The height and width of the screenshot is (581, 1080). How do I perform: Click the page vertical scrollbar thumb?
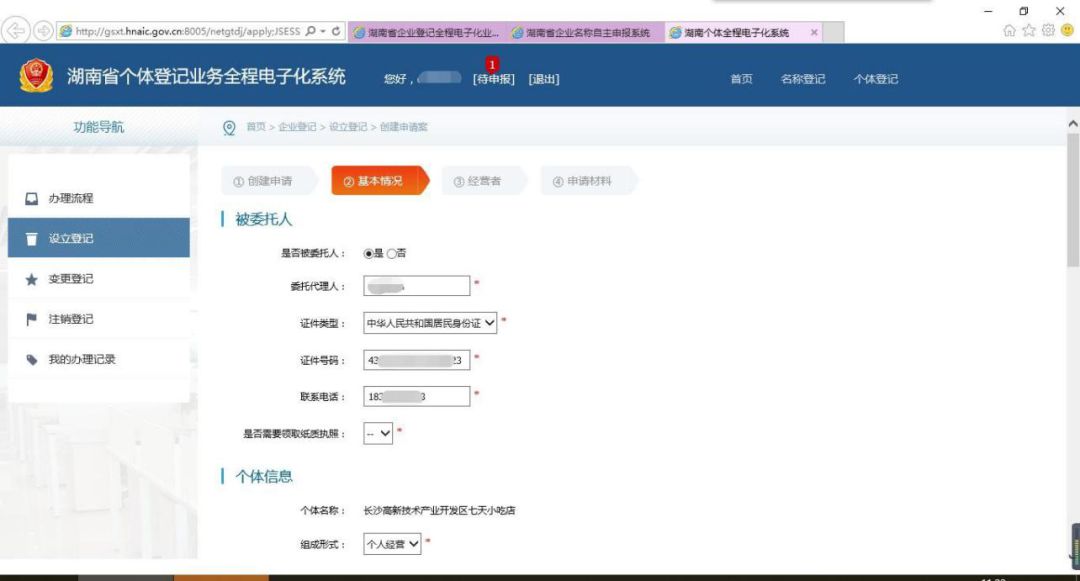[1072, 200]
